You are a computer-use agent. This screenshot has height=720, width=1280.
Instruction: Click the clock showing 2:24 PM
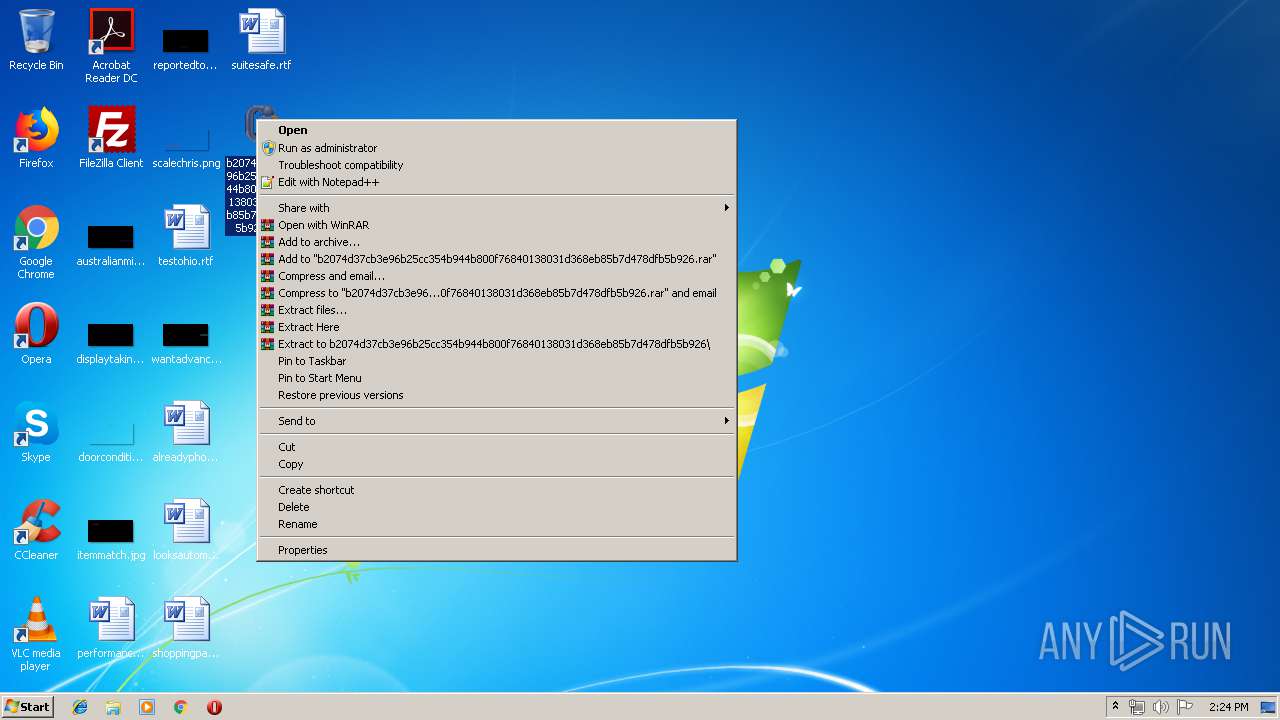[1228, 707]
